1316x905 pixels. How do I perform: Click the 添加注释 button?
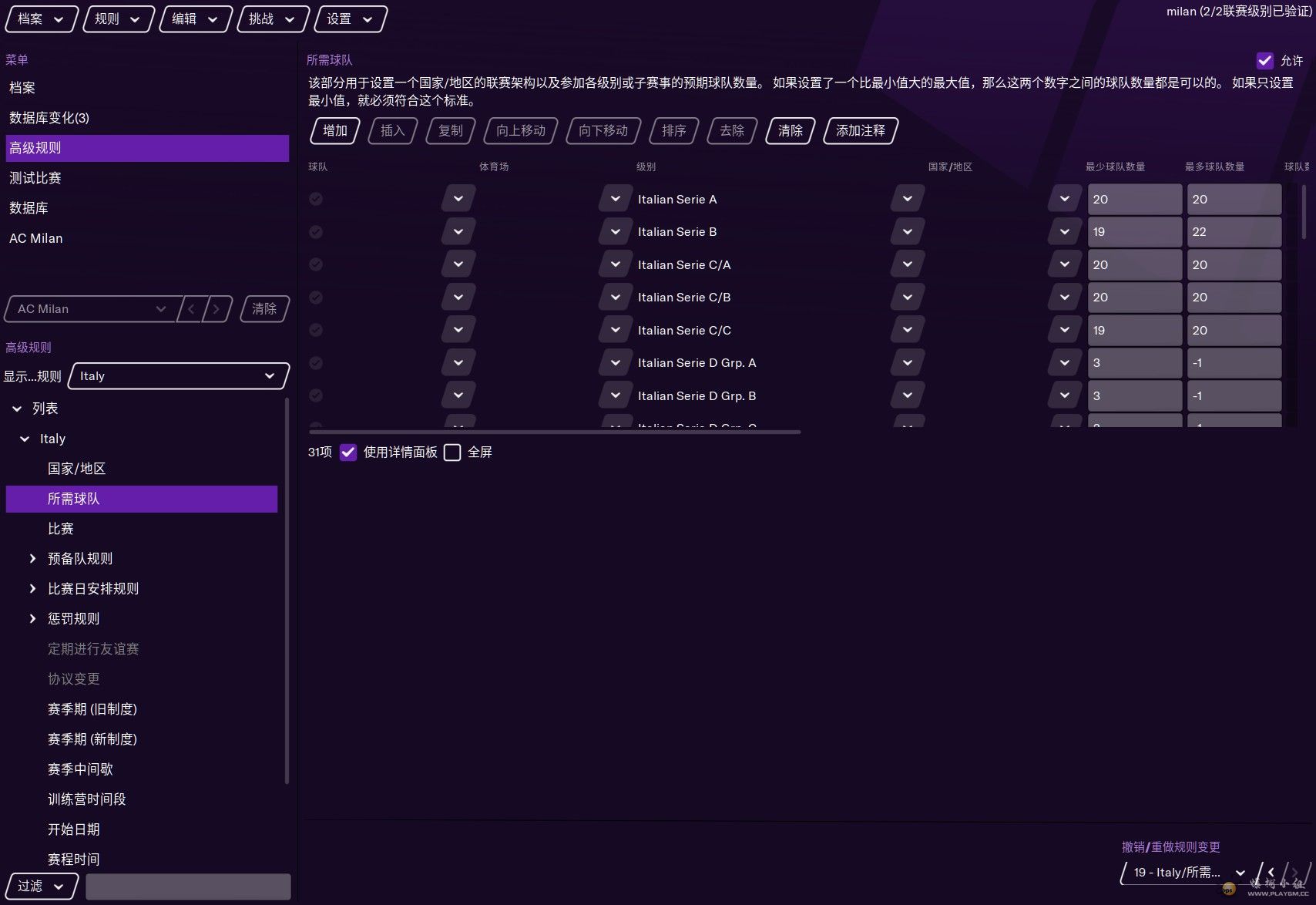pyautogui.click(x=861, y=131)
